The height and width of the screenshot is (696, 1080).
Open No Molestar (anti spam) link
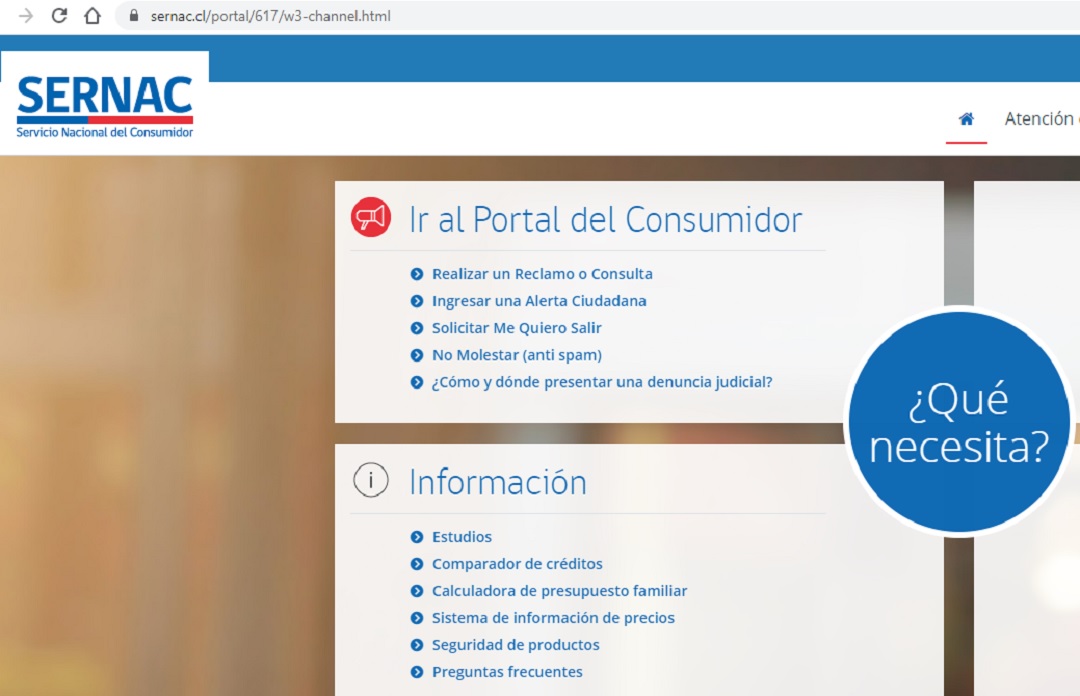click(517, 355)
